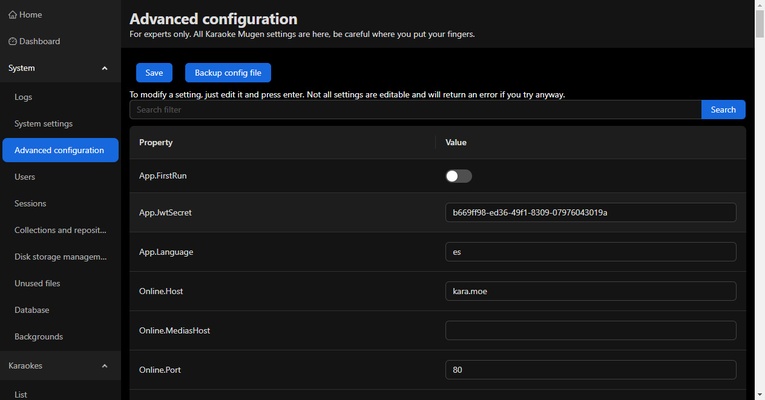765x400 pixels.
Task: Collapse the System menu section
Action: [x=105, y=69]
